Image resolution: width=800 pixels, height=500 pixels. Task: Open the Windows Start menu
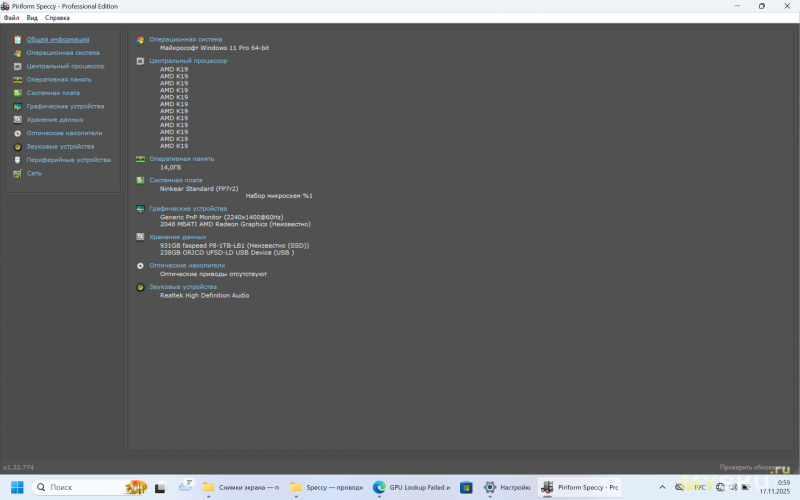coord(17,488)
